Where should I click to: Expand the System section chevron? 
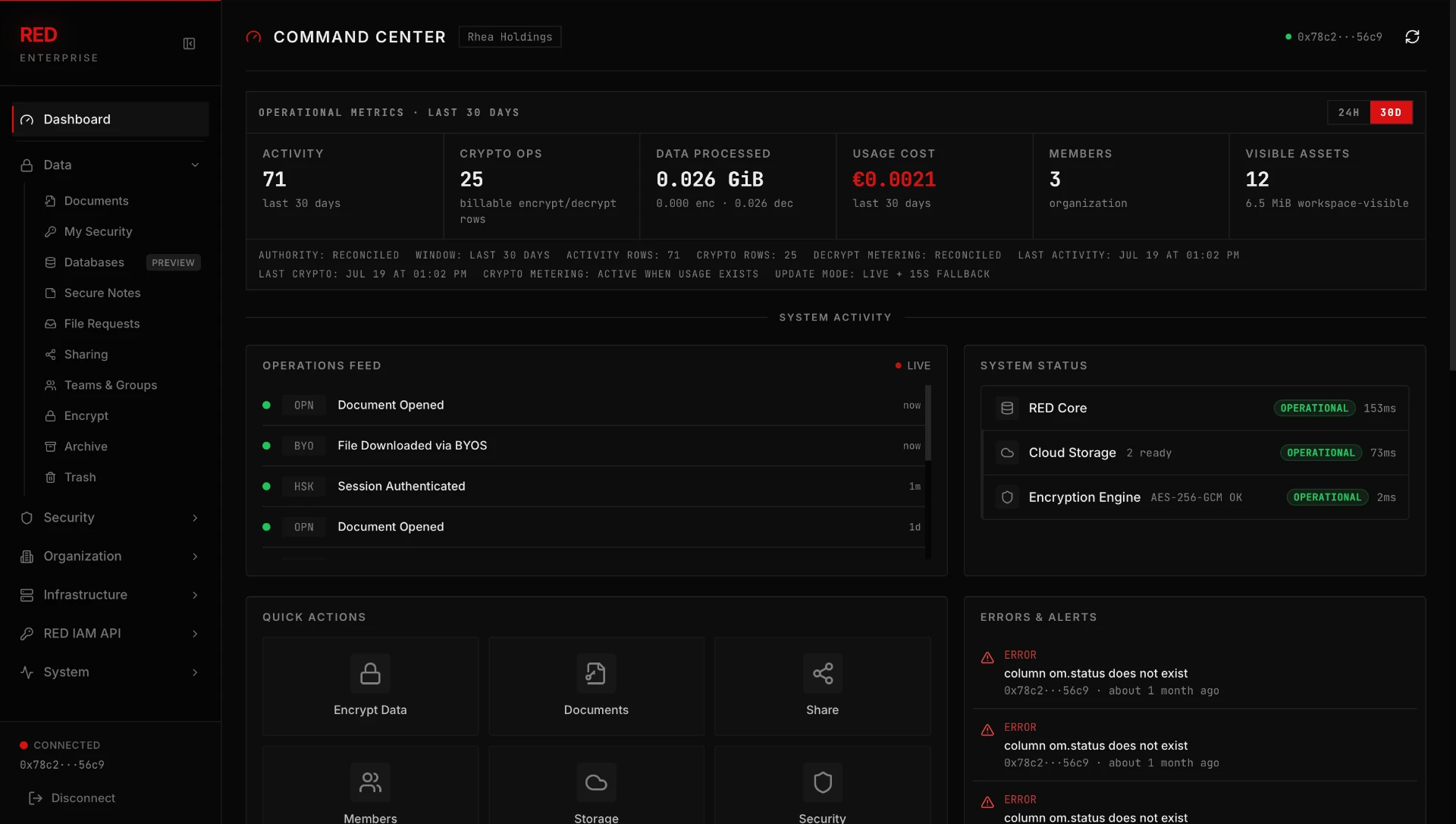(195, 672)
